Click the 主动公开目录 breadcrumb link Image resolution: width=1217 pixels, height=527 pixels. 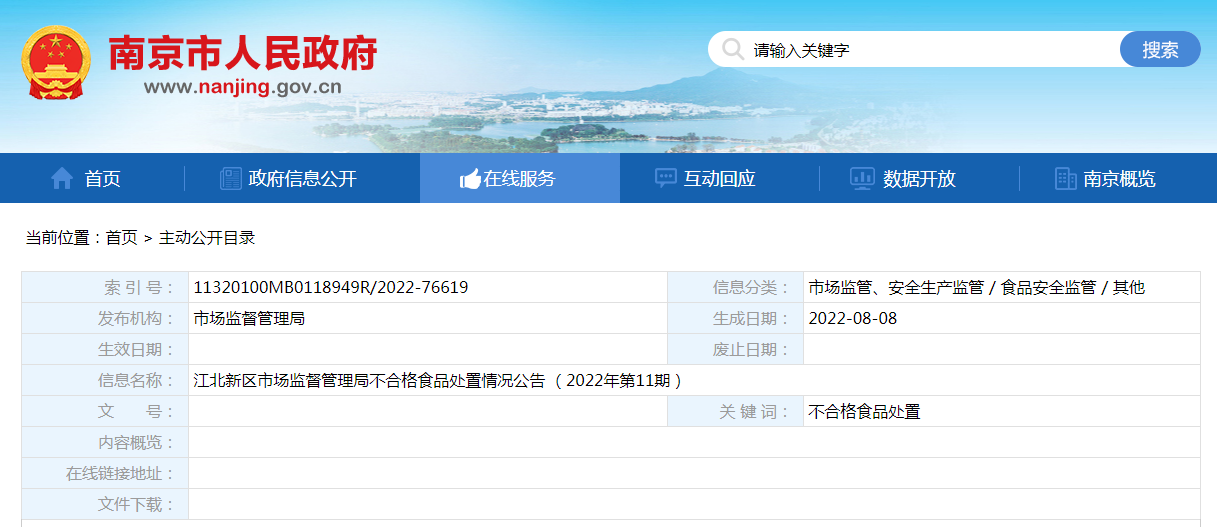(x=207, y=238)
